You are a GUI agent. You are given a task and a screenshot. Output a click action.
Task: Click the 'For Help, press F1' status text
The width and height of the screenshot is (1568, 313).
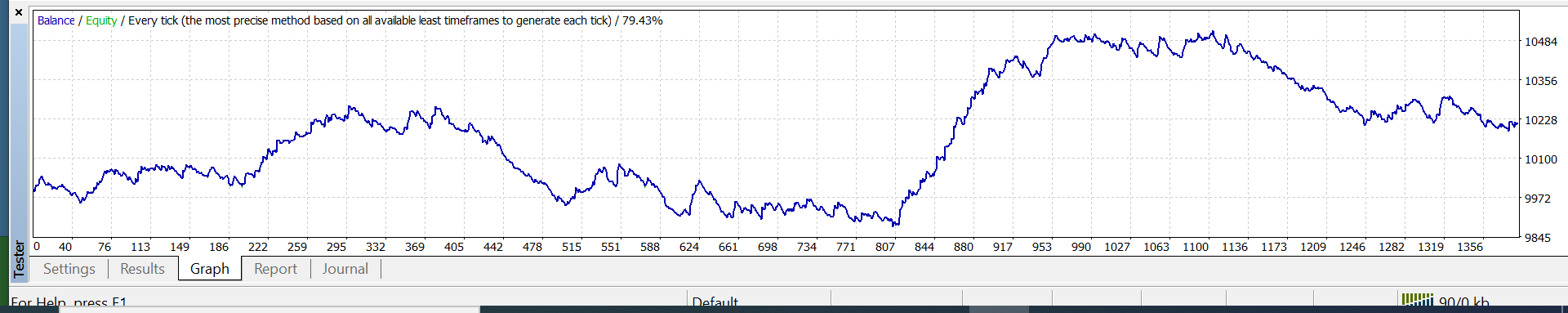coord(69,303)
